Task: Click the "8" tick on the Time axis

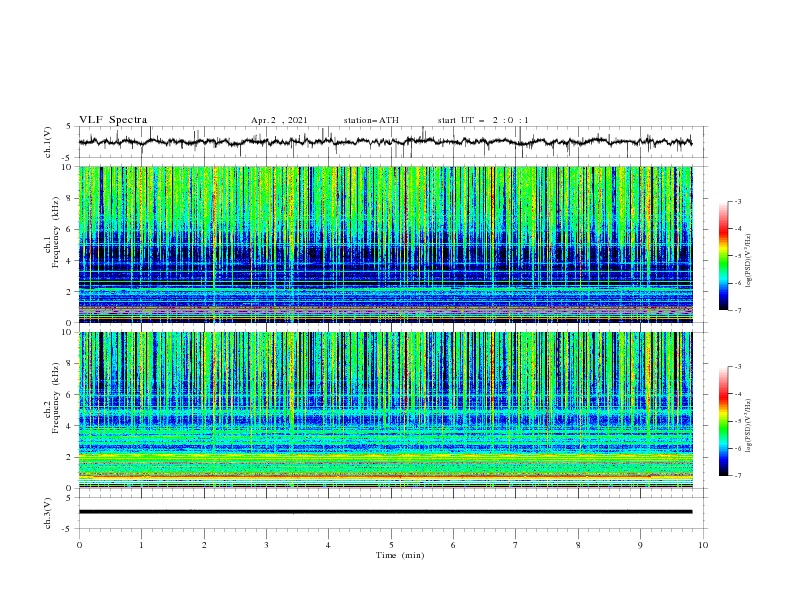Action: tap(578, 545)
